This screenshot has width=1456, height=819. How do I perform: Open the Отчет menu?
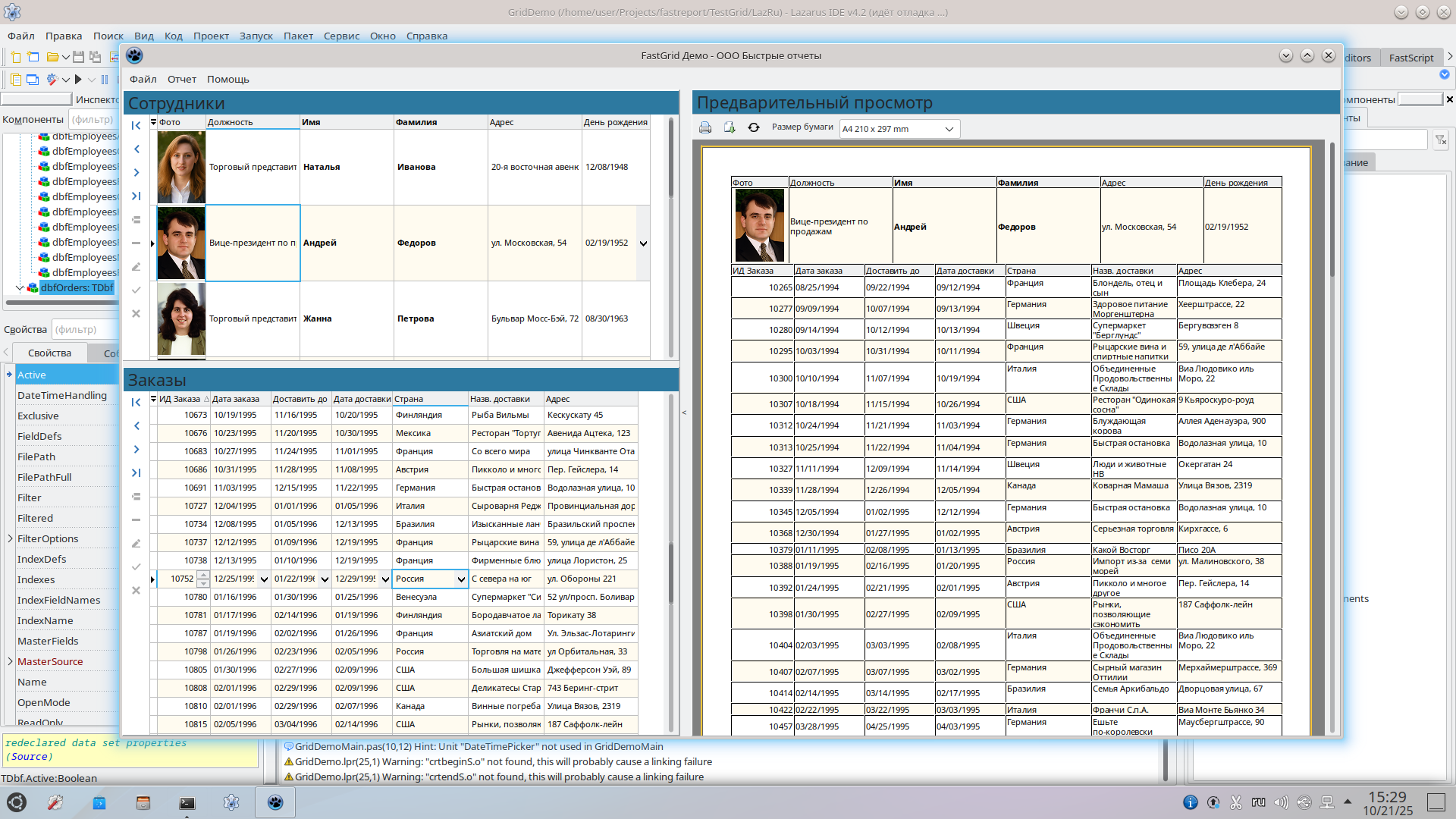181,79
